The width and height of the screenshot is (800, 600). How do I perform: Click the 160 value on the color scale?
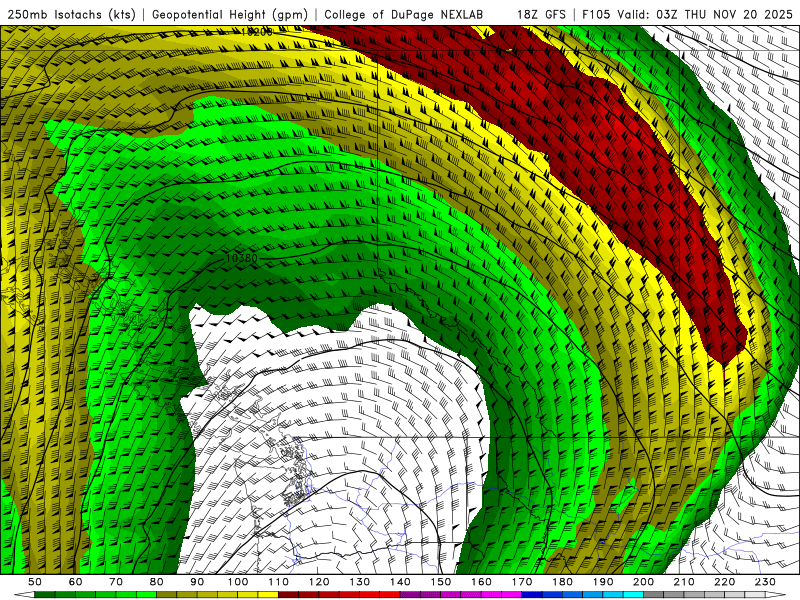481,582
